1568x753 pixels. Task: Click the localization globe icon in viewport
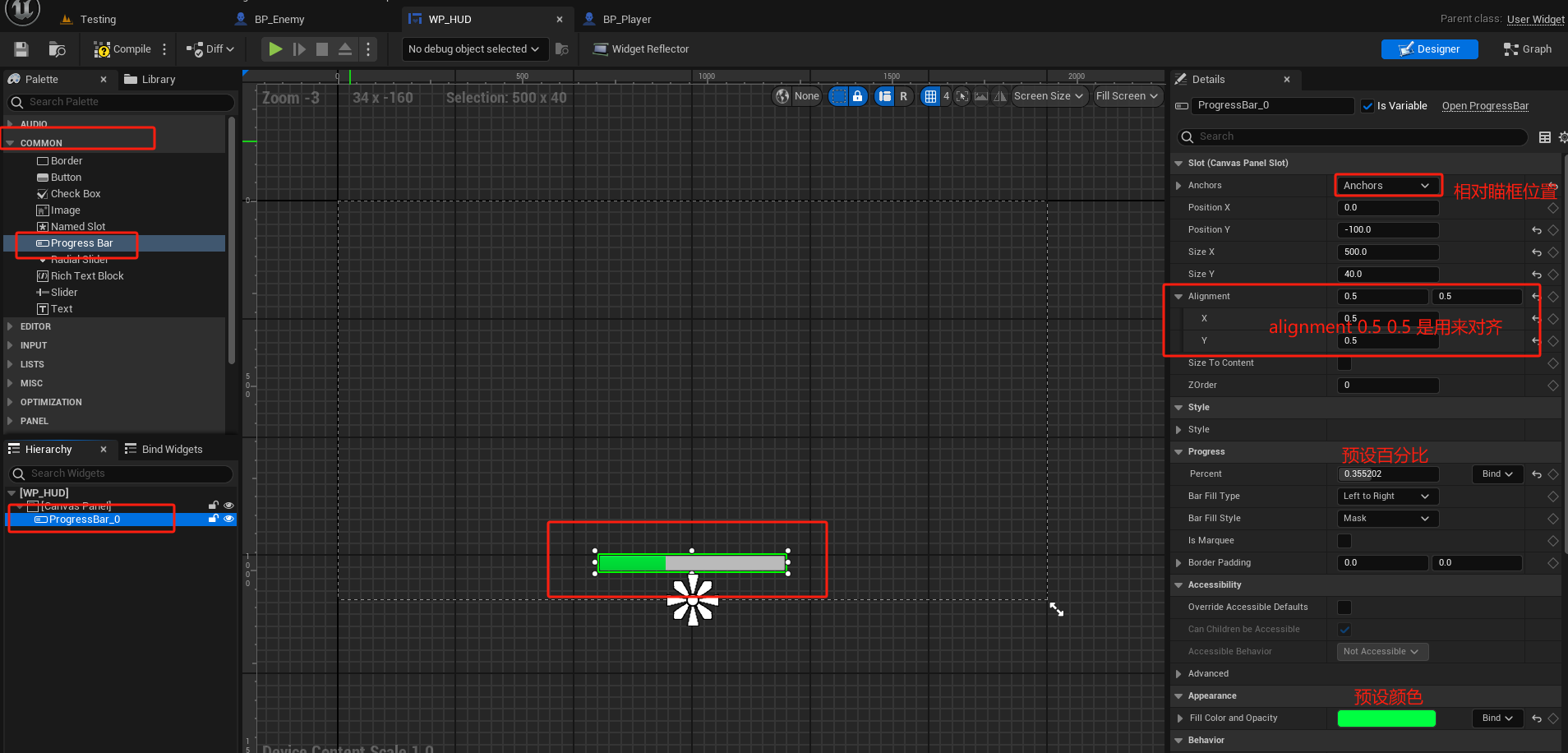782,96
